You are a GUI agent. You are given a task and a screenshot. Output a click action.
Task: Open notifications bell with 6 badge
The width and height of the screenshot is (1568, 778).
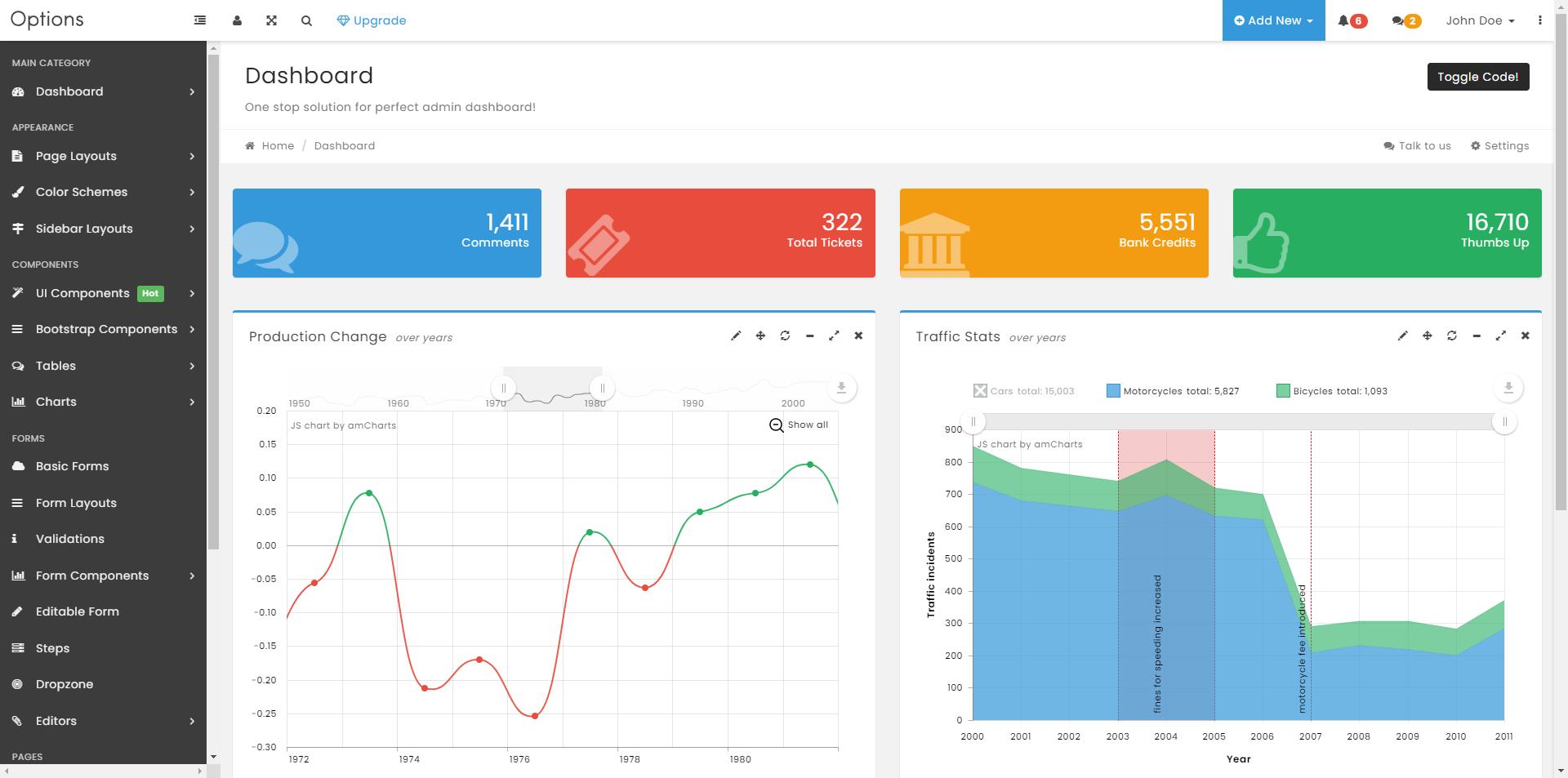click(1352, 20)
